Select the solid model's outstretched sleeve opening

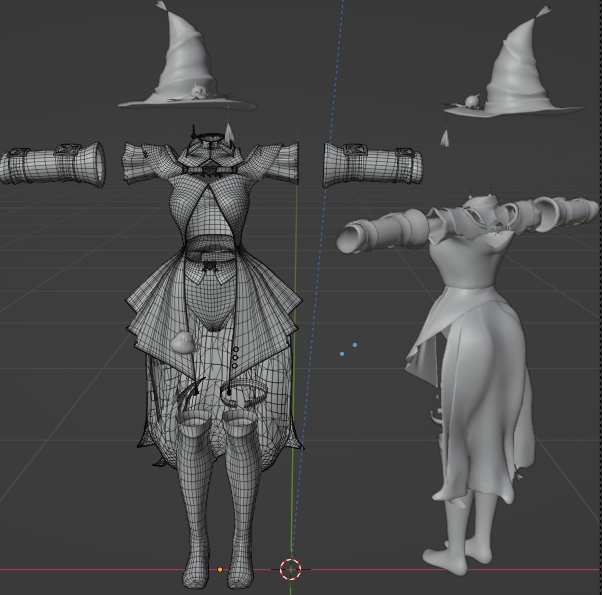pos(353,238)
